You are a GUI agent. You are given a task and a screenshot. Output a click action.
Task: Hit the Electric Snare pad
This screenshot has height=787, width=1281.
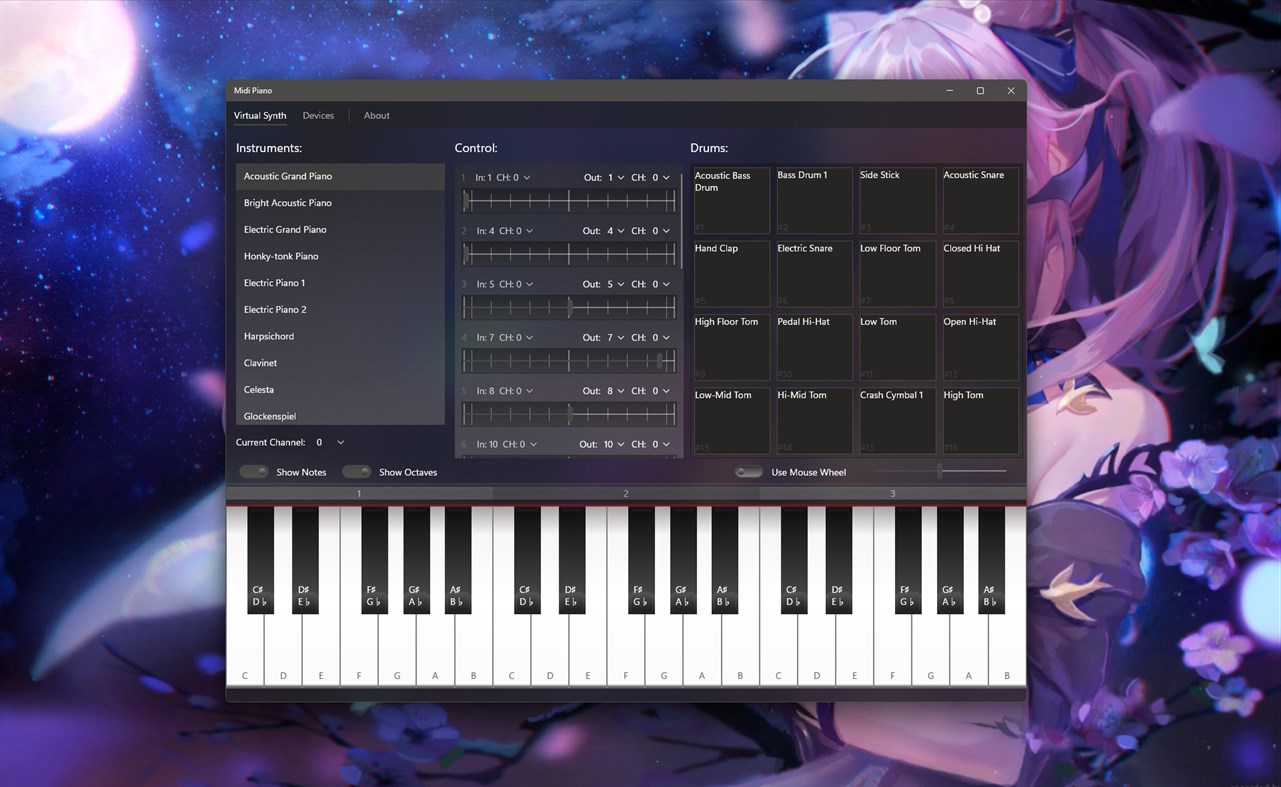pos(813,274)
